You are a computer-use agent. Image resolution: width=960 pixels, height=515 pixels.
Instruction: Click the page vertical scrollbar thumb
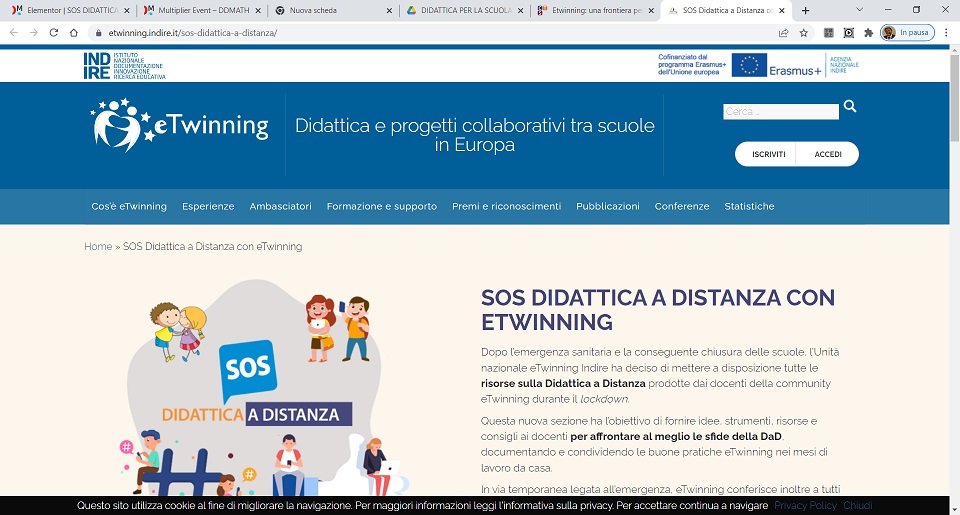click(954, 98)
